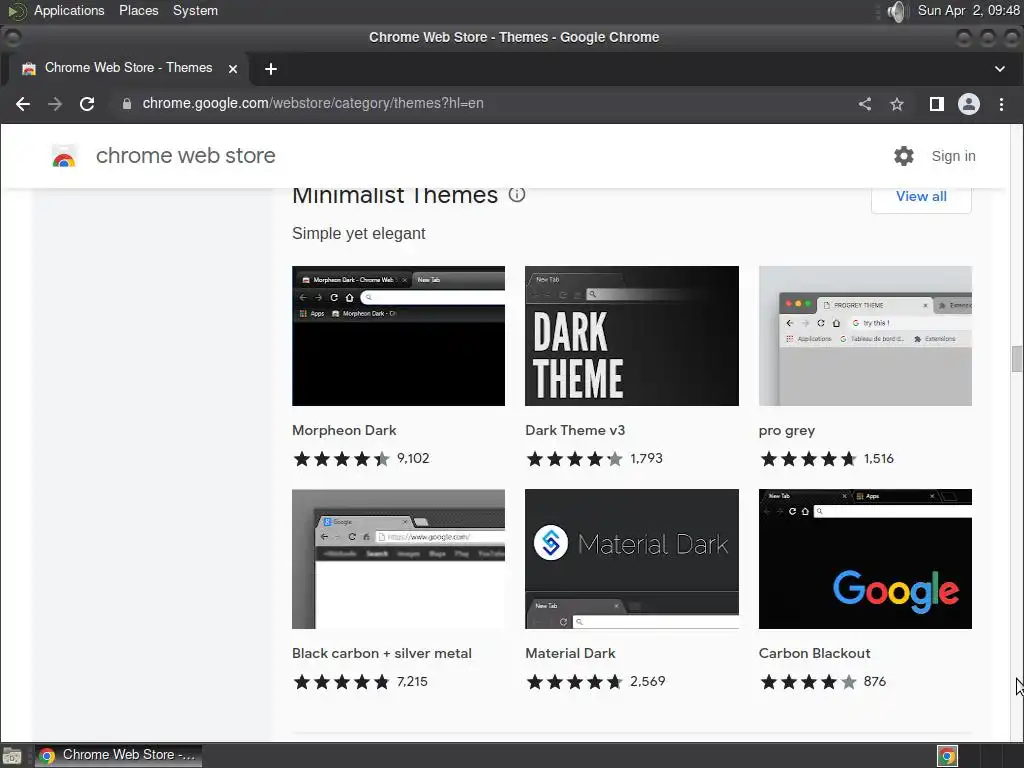This screenshot has height=768, width=1024.
Task: Click info icon next to Minimalist Themes
Action: (517, 195)
